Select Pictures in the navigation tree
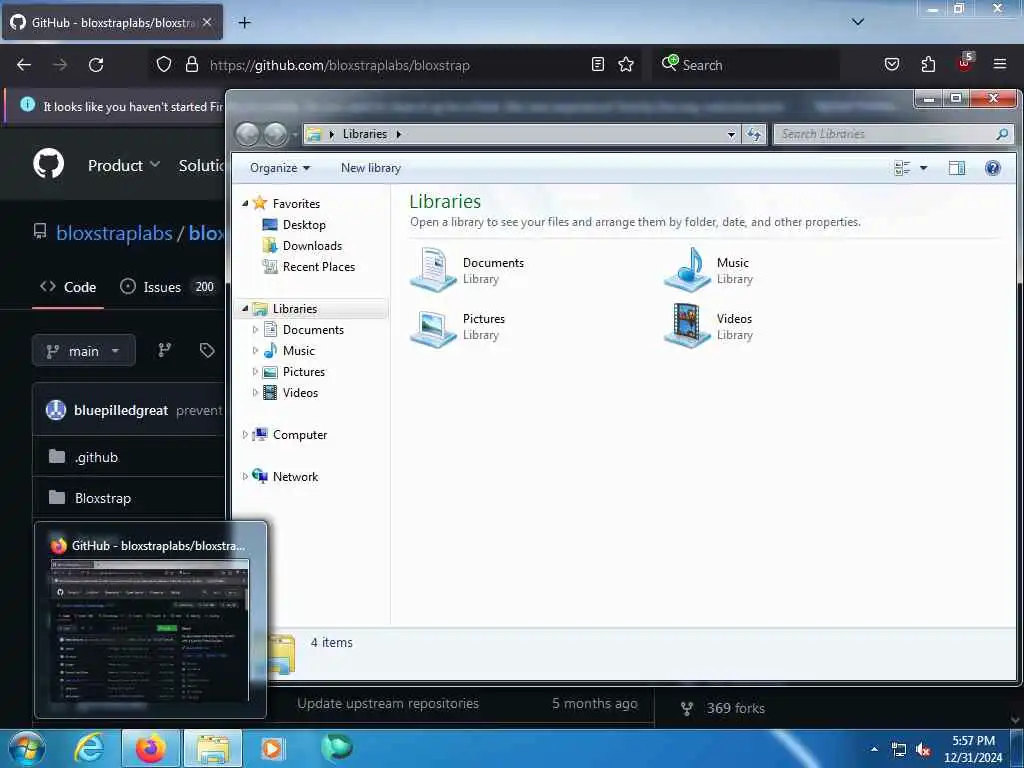1024x768 pixels. coord(304,372)
